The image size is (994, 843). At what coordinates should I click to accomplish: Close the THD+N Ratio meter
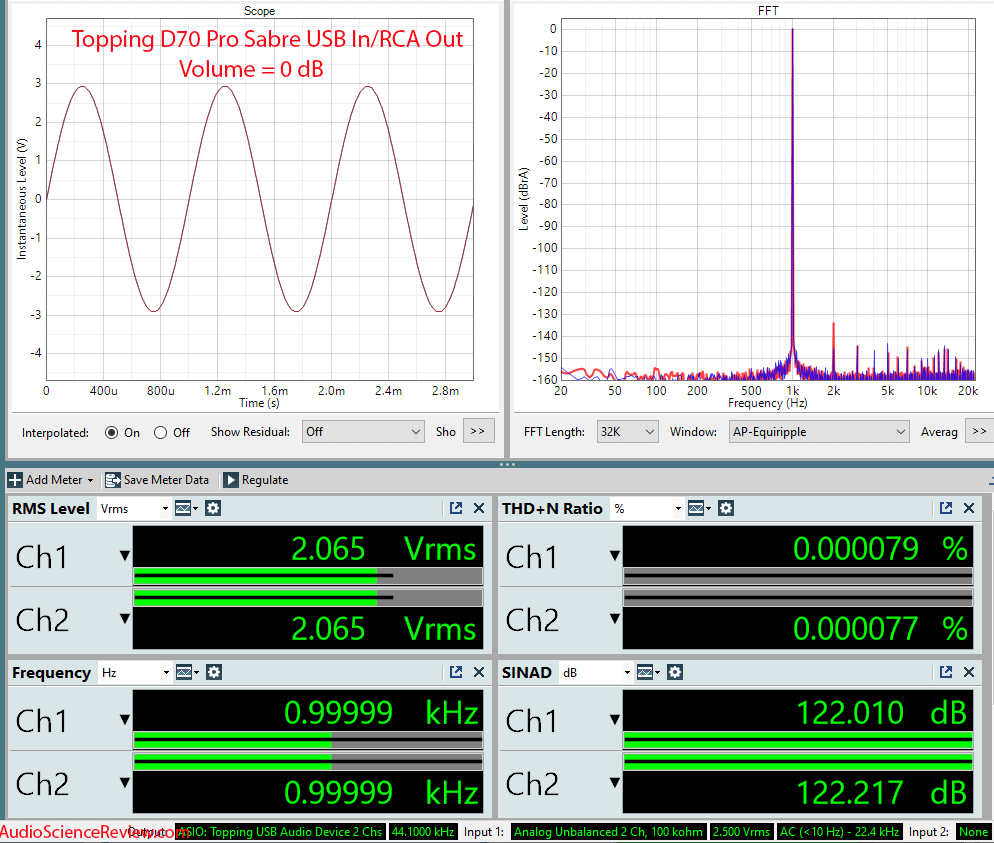(969, 508)
